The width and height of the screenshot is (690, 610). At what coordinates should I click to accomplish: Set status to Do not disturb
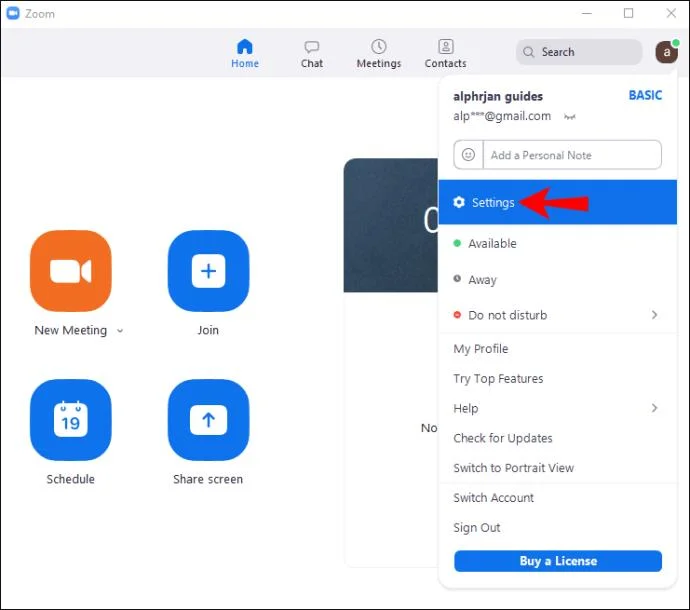(x=558, y=315)
